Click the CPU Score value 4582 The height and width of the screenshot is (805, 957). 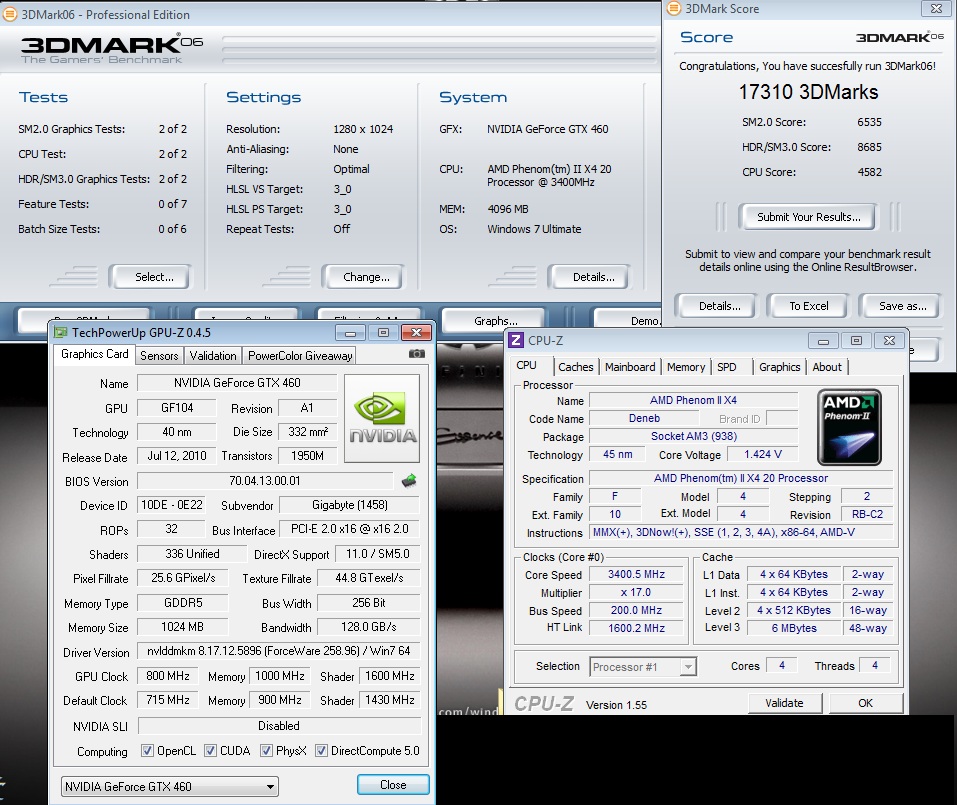tap(870, 172)
